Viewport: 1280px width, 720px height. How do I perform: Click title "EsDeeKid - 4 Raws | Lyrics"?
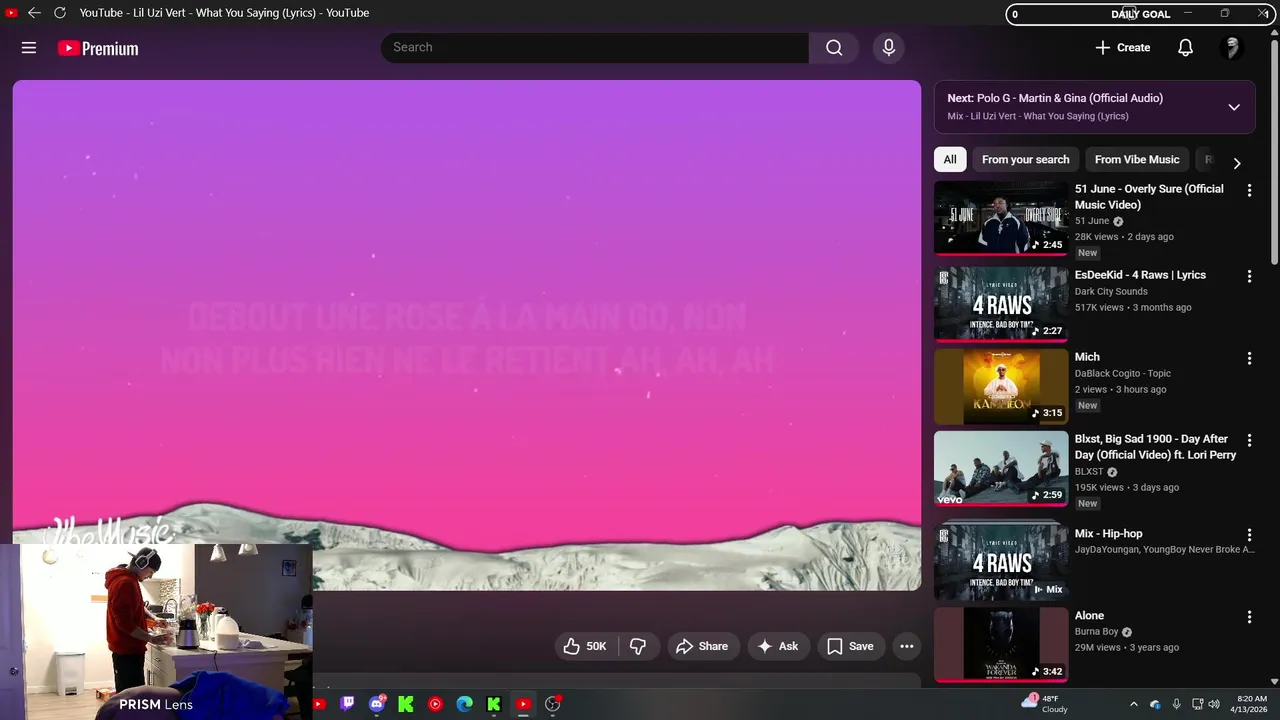coord(1140,275)
